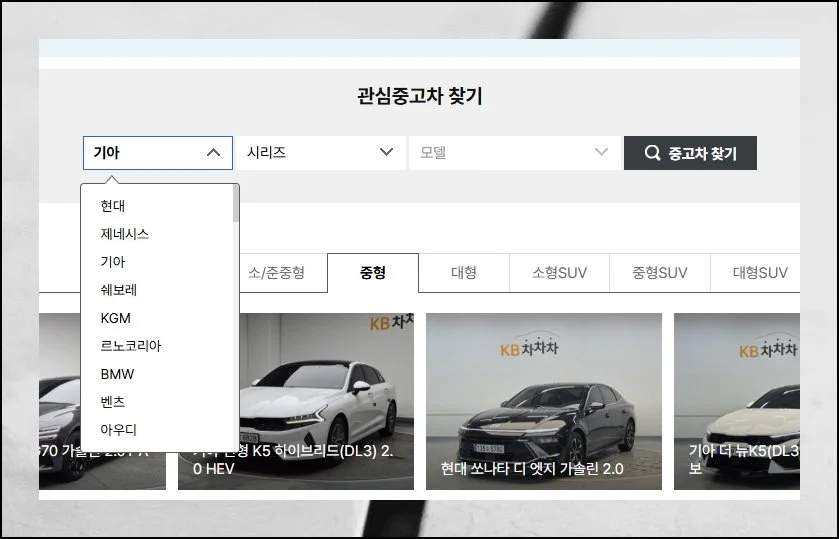
Task: Select 현대 from the brand list
Action: (113, 206)
